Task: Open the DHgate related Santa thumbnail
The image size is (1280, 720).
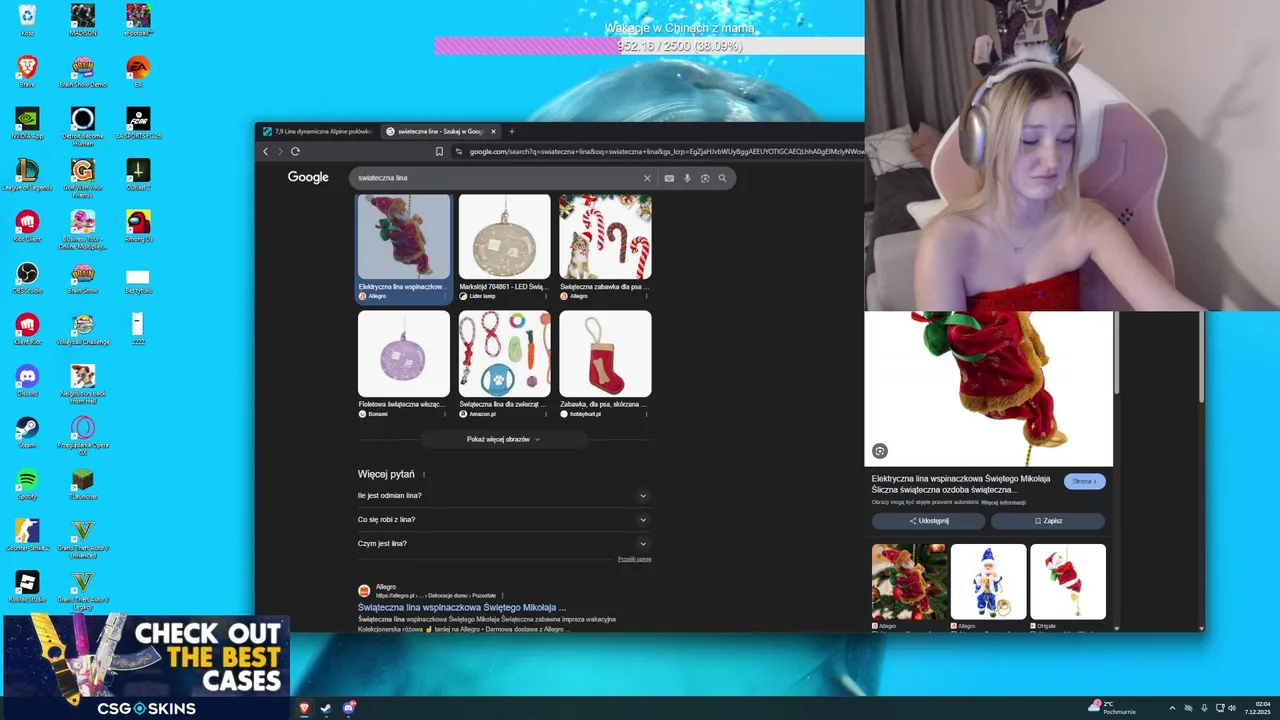Action: [1068, 582]
